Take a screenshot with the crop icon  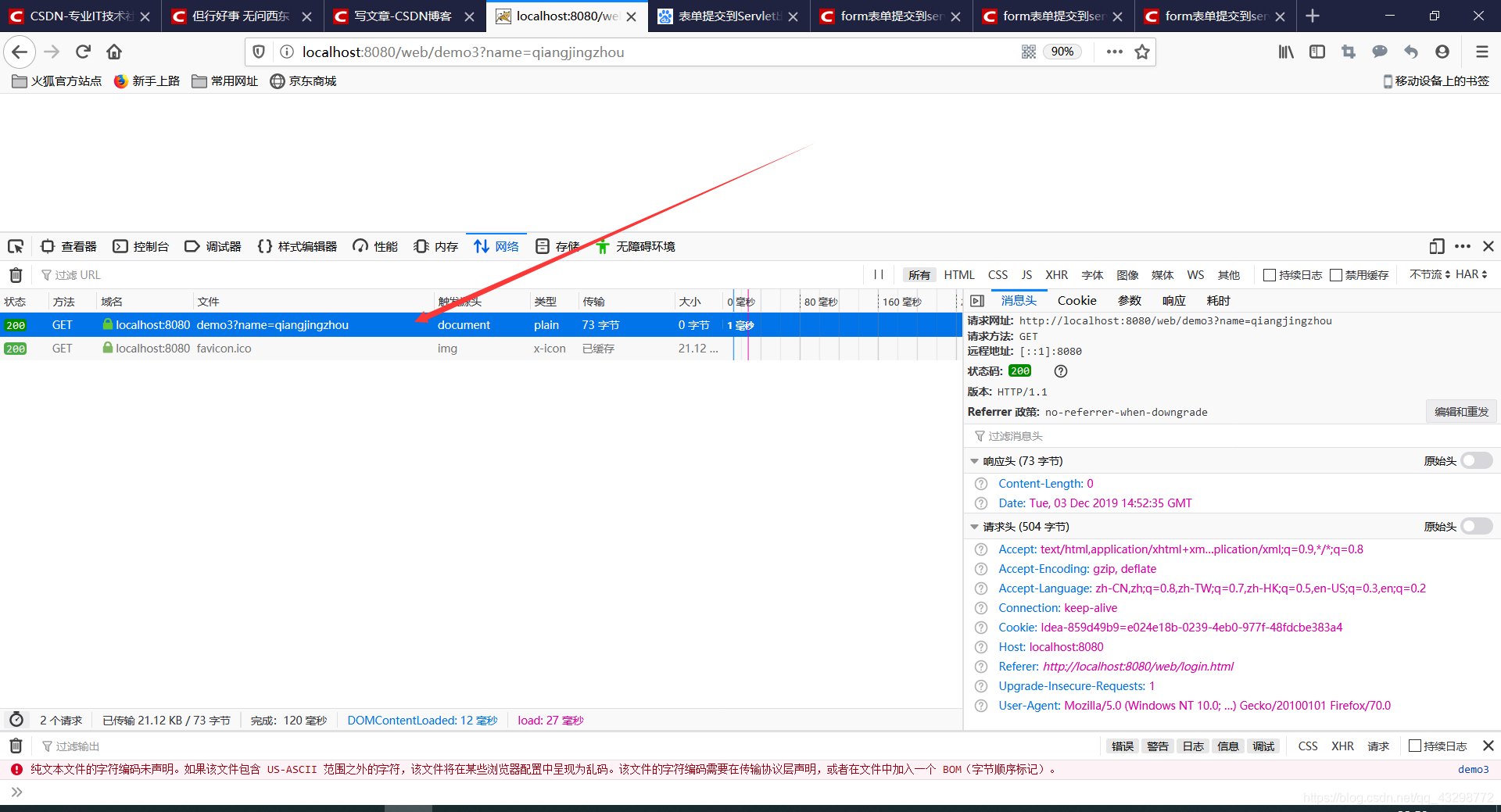[1349, 52]
